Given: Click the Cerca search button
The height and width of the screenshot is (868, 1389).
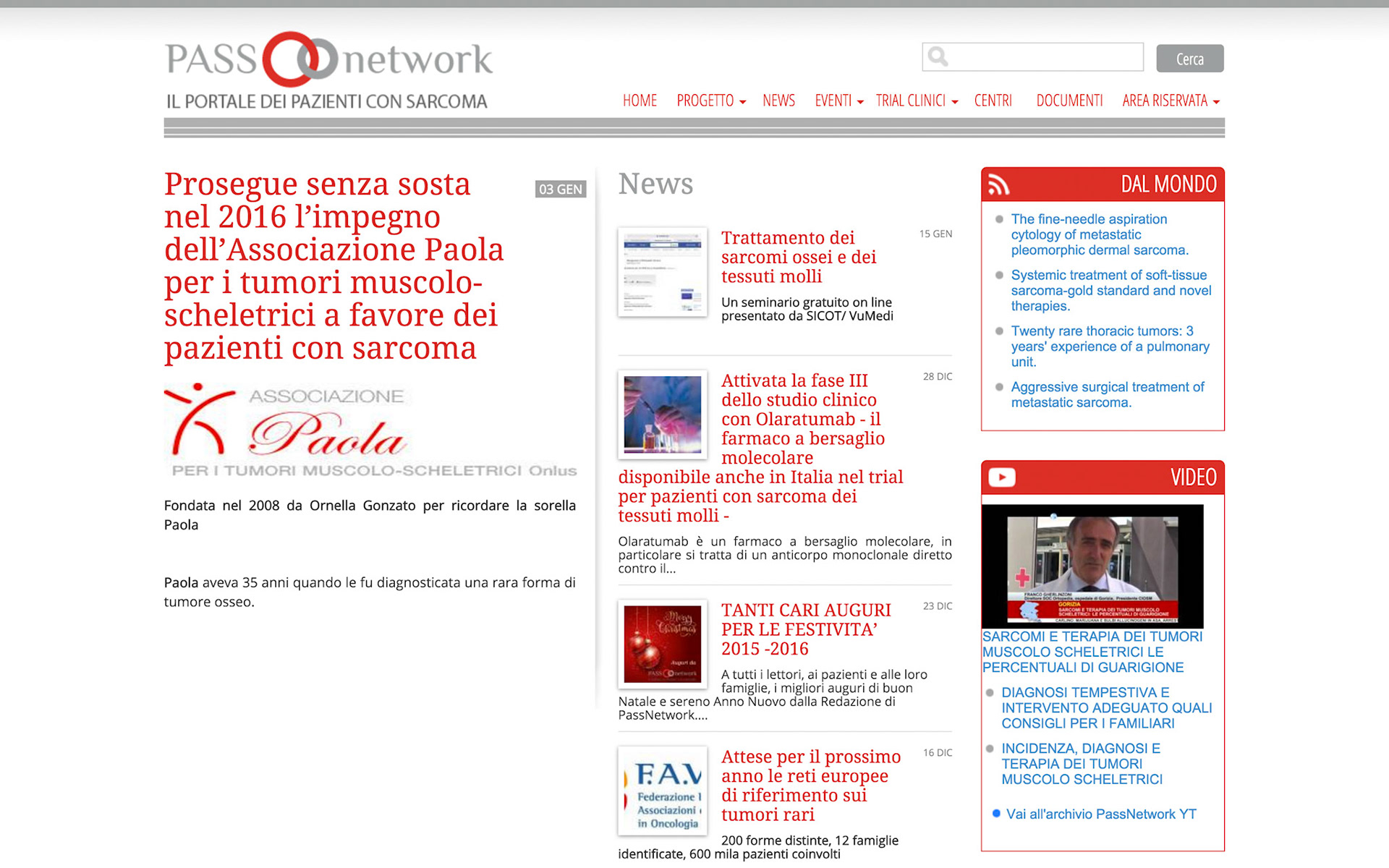Looking at the screenshot, I should (x=1189, y=59).
